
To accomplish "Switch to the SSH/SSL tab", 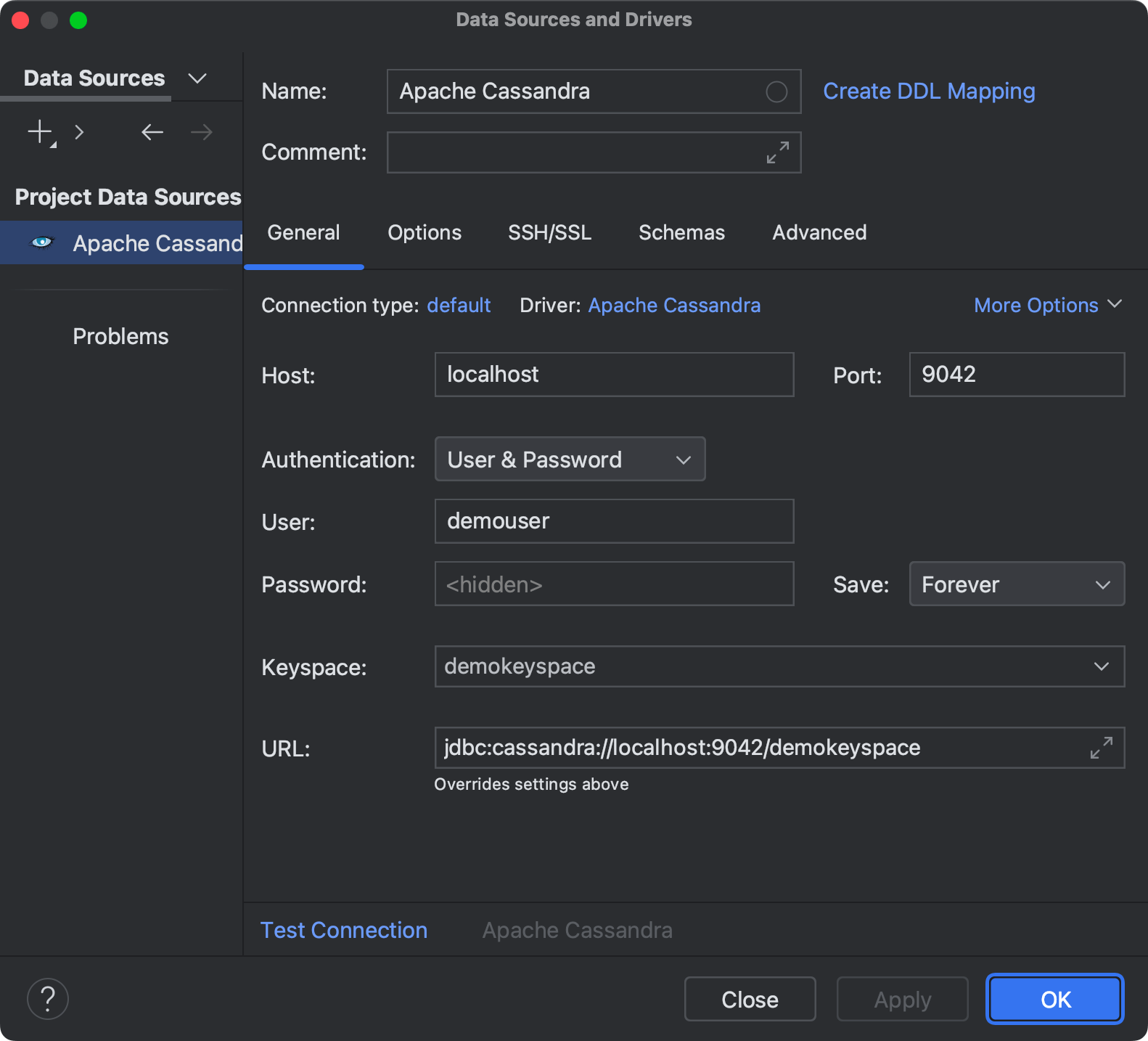I will pos(549,232).
